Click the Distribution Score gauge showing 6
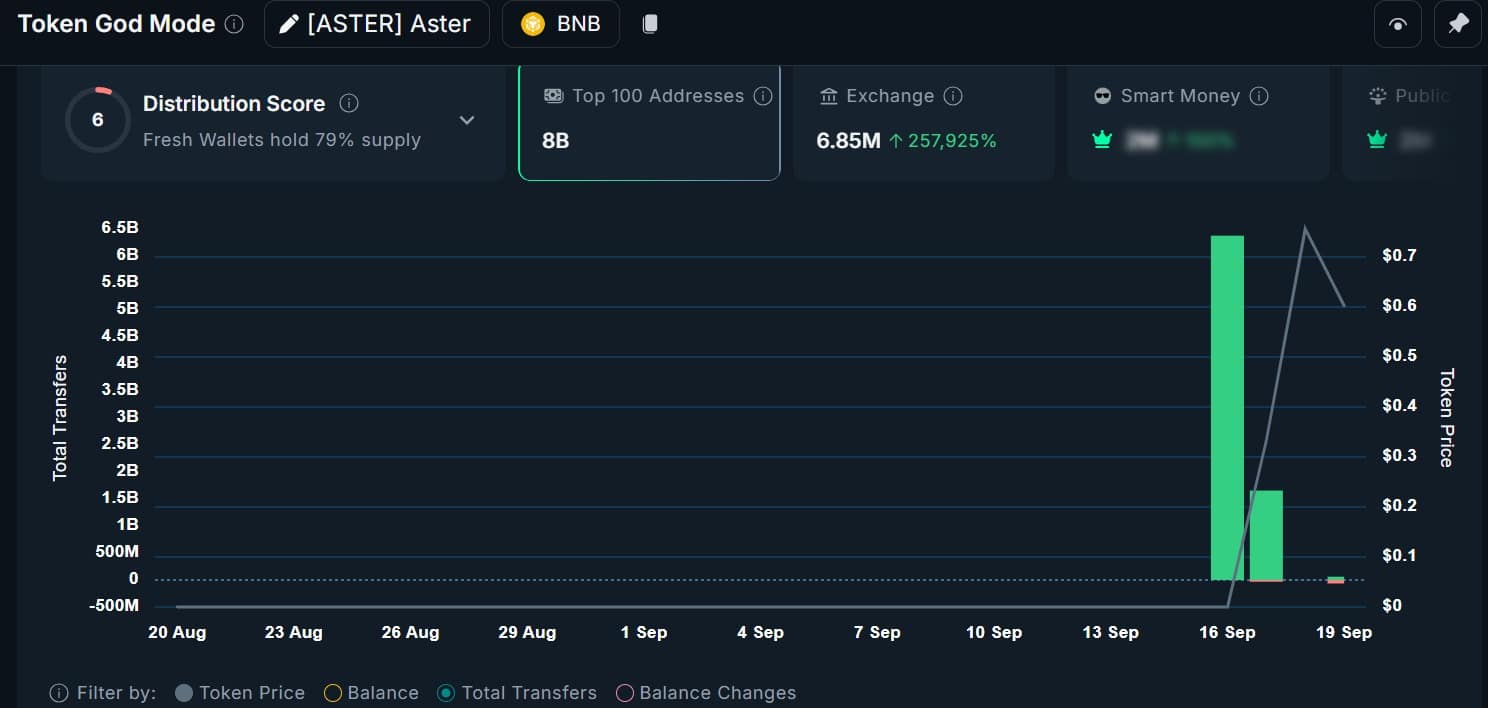The height and width of the screenshot is (708, 1488). pyautogui.click(x=98, y=119)
